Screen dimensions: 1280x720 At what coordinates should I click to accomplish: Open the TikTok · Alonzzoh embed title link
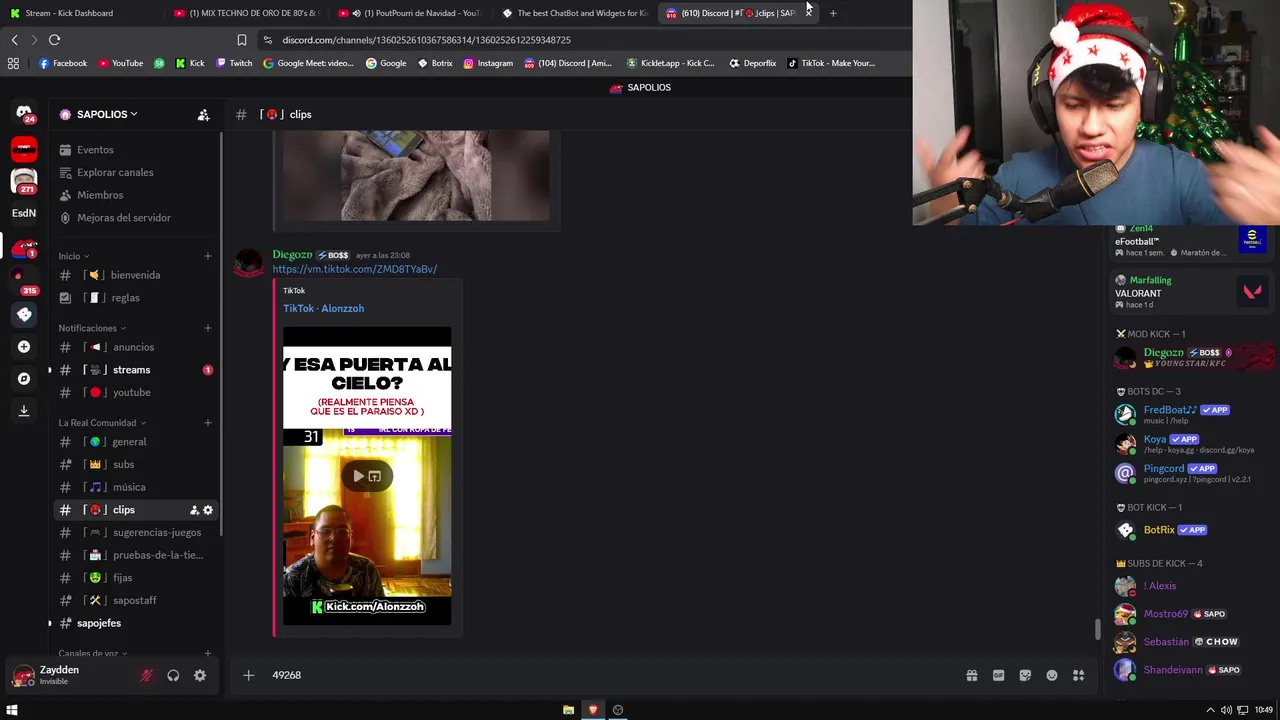323,308
